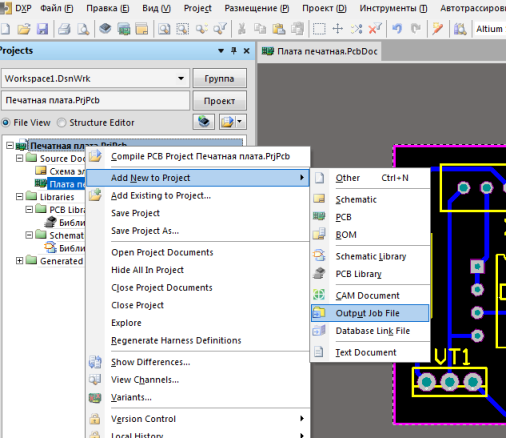This screenshot has width=506, height=438.
Task: Collapse the Source Documents folder
Action: pyautogui.click(x=20, y=158)
